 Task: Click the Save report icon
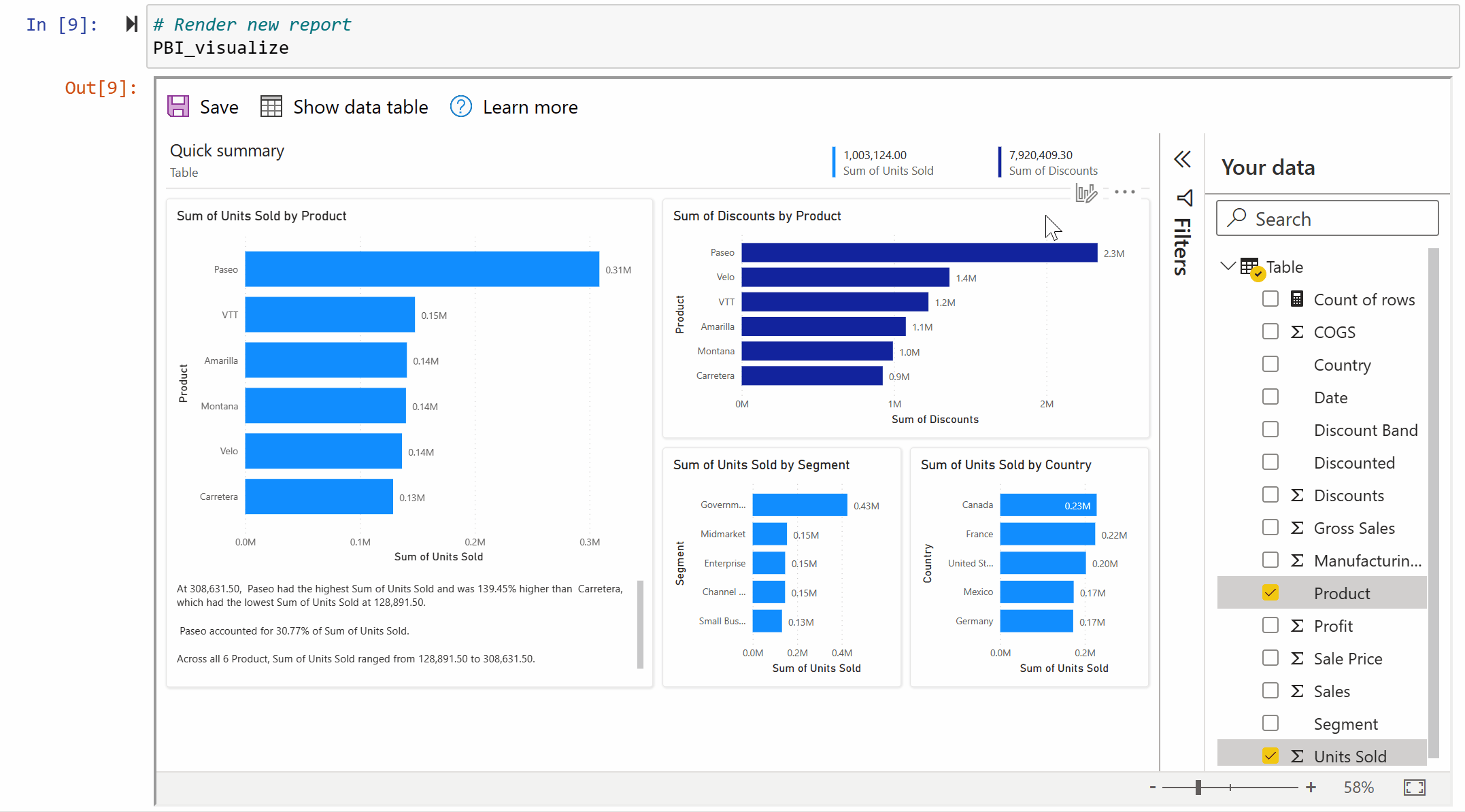click(x=180, y=107)
